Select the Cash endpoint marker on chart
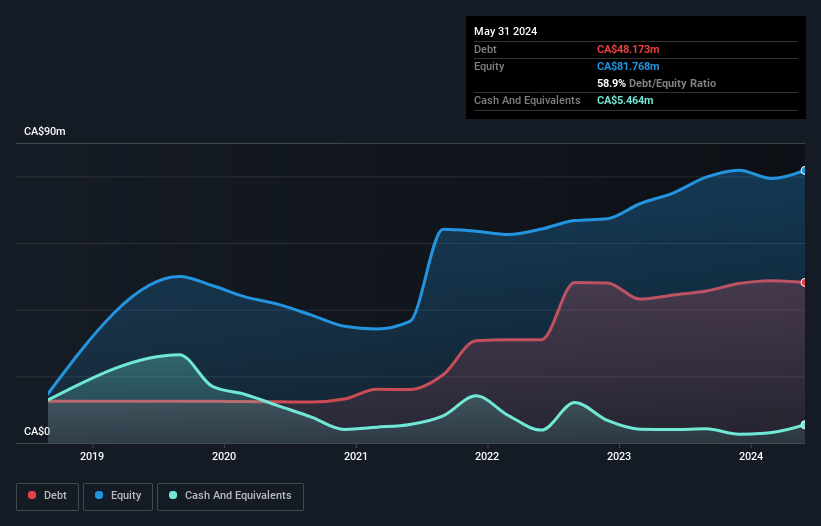The height and width of the screenshot is (526, 821). pyautogui.click(x=804, y=425)
